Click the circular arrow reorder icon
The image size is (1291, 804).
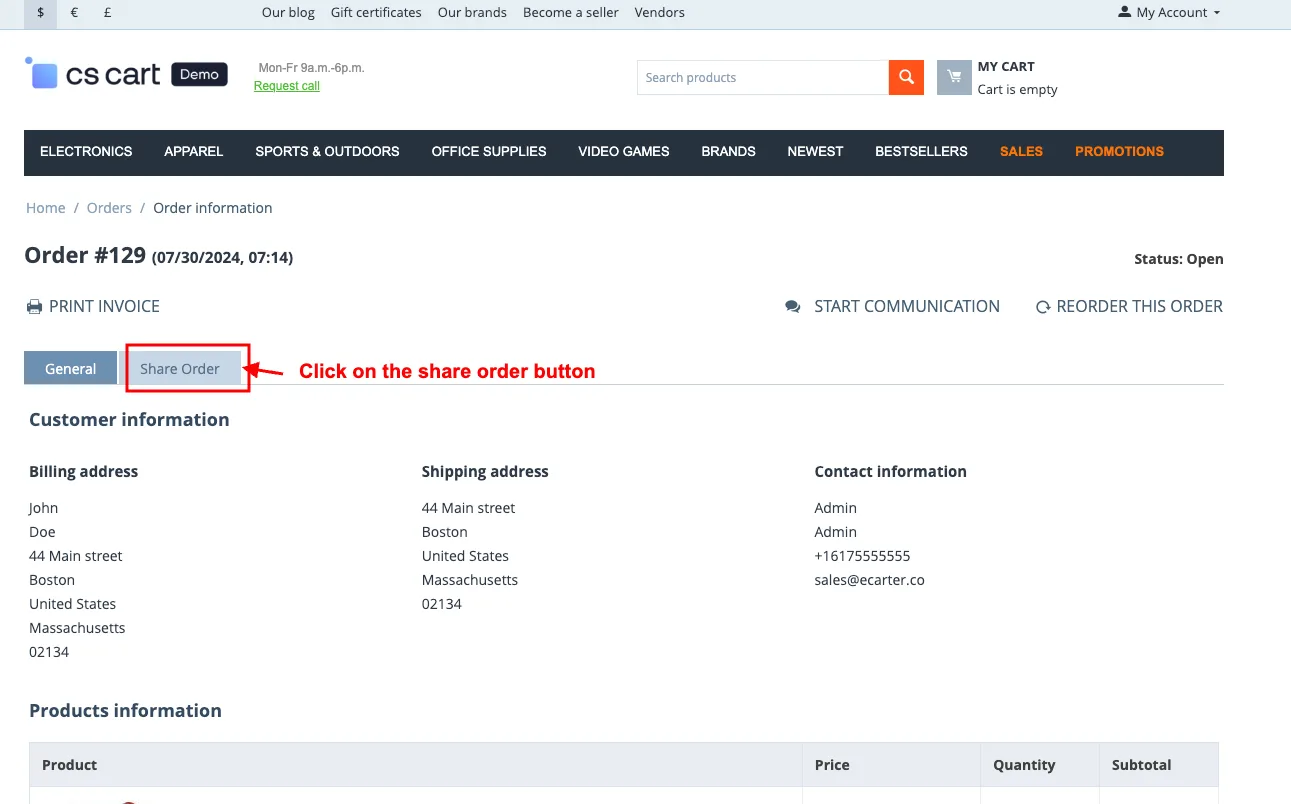coord(1043,307)
